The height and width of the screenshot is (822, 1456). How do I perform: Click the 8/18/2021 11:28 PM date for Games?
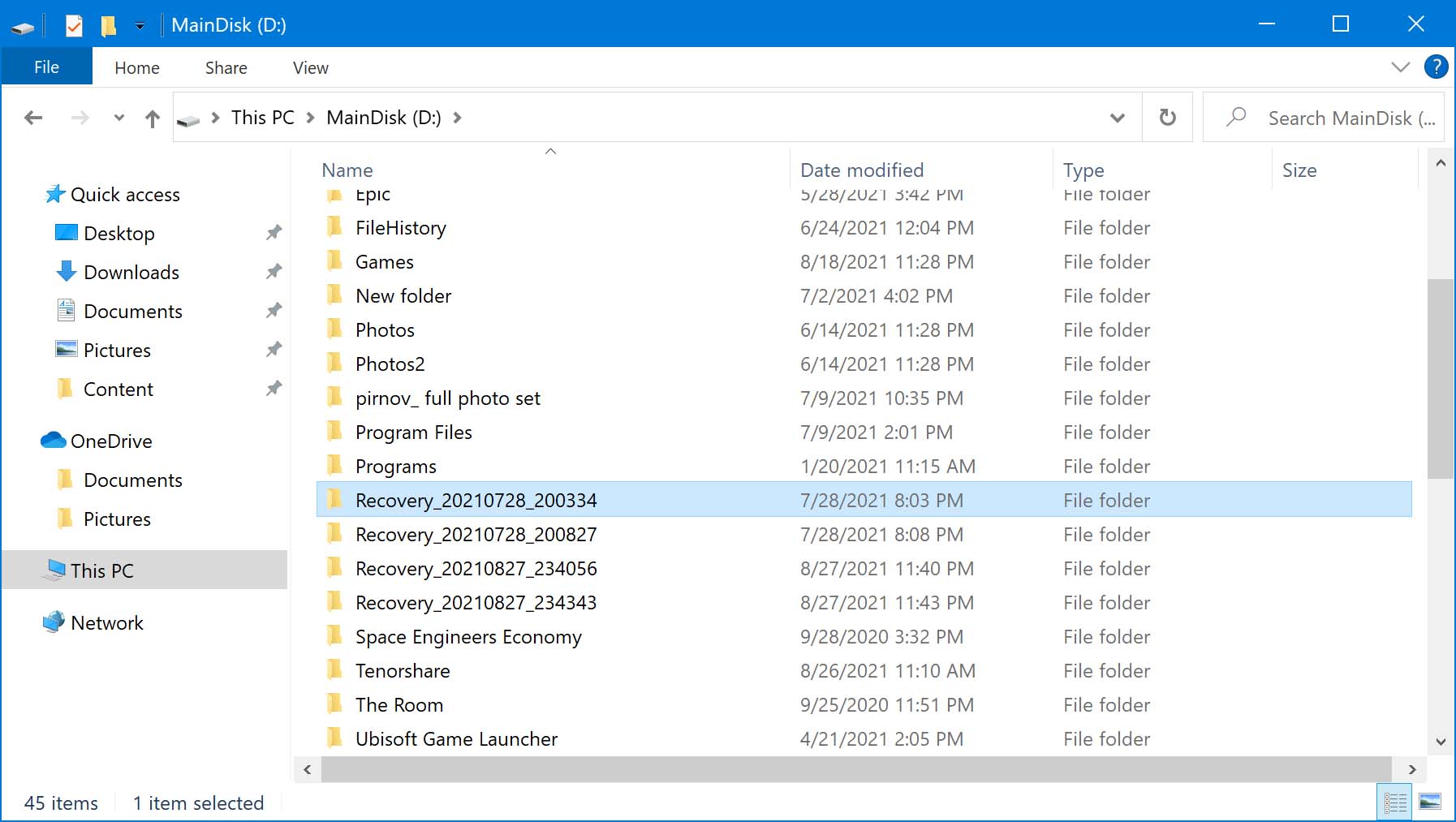(886, 262)
